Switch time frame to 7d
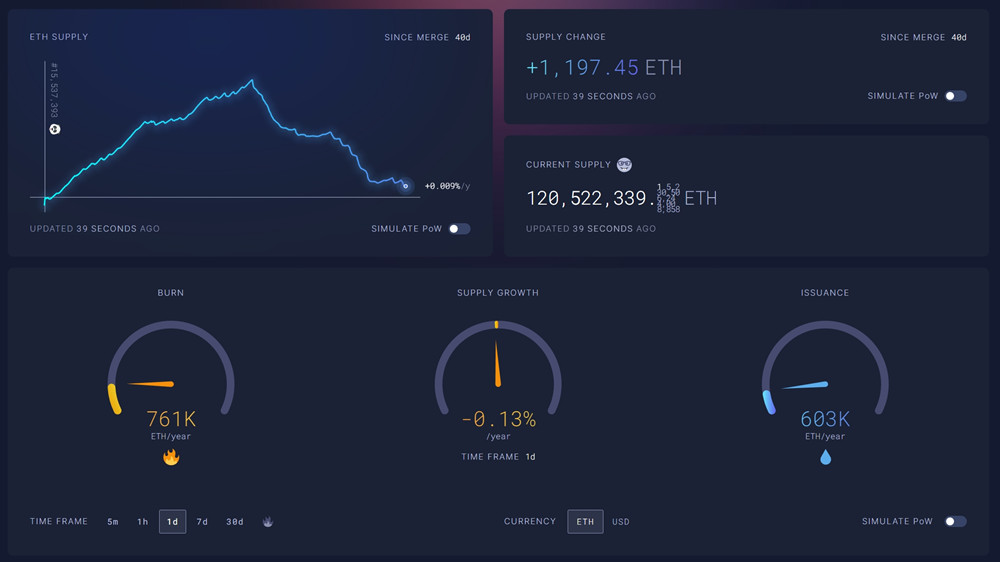 [202, 522]
